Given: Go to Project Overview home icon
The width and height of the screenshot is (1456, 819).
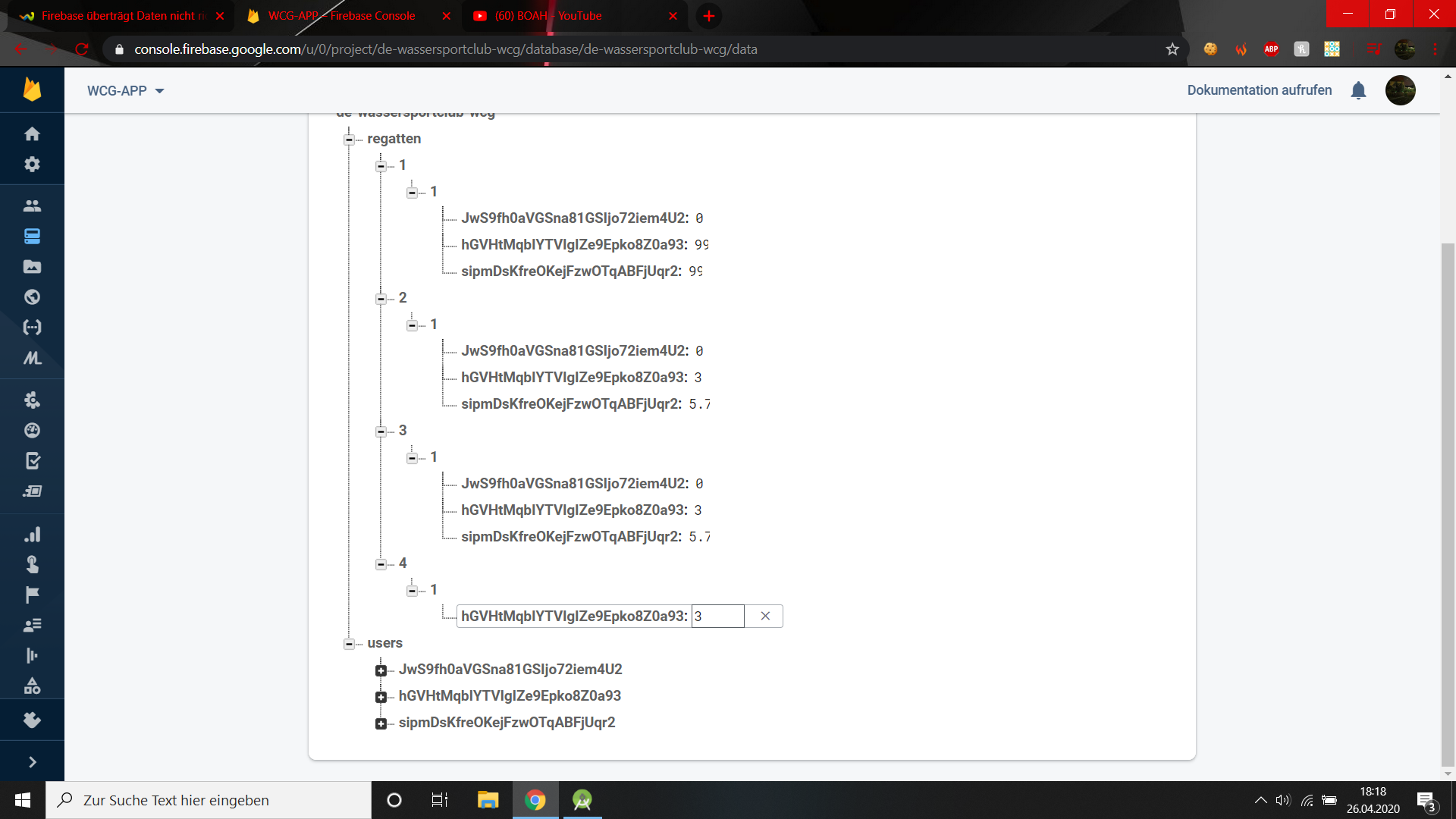Looking at the screenshot, I should pyautogui.click(x=32, y=133).
